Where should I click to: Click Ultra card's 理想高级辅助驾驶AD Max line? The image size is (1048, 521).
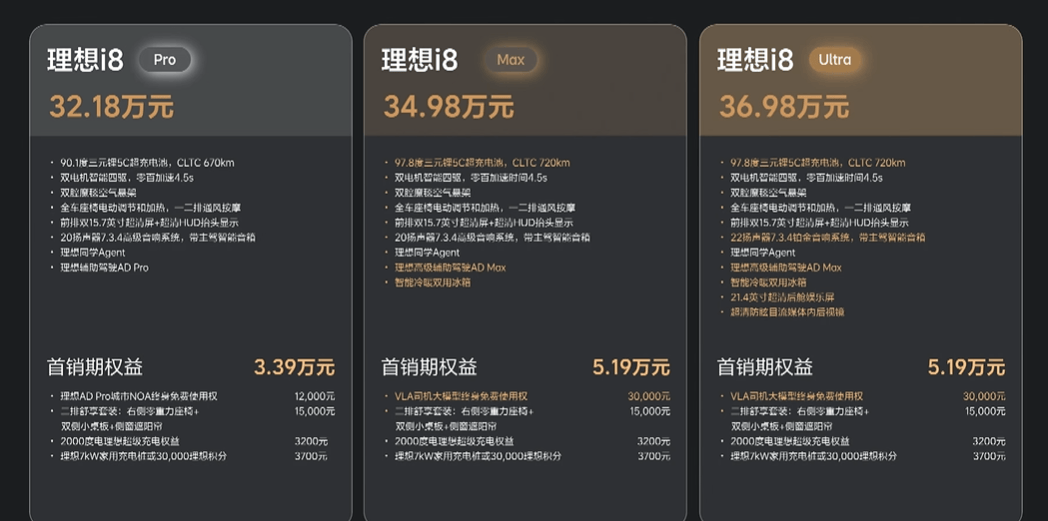click(785, 267)
